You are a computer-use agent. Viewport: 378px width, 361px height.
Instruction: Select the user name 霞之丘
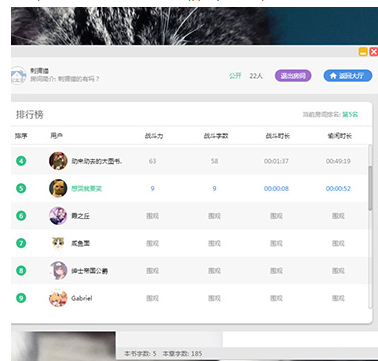pos(80,216)
